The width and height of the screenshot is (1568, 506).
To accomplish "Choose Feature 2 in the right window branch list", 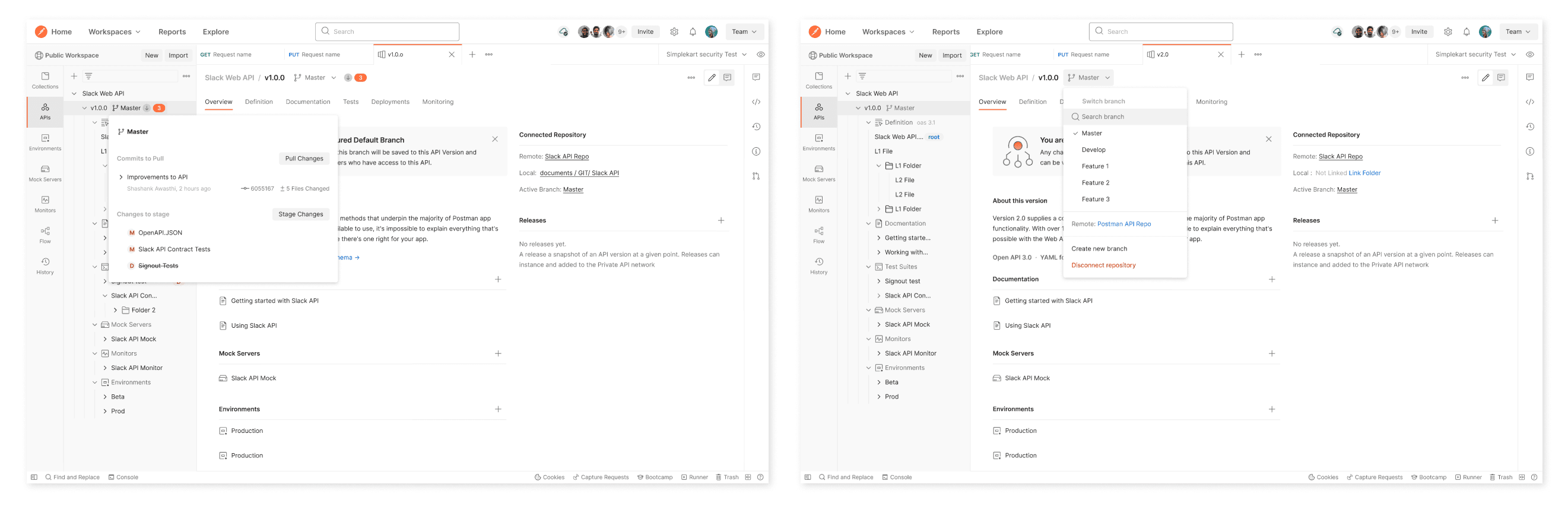I will [x=1125, y=183].
